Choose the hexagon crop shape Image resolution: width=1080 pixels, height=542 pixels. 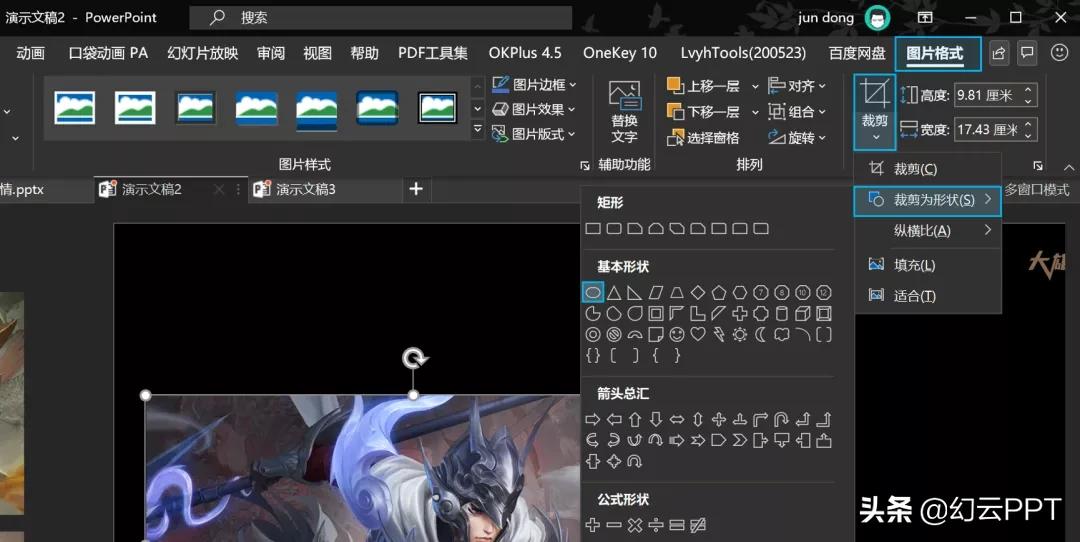point(740,293)
